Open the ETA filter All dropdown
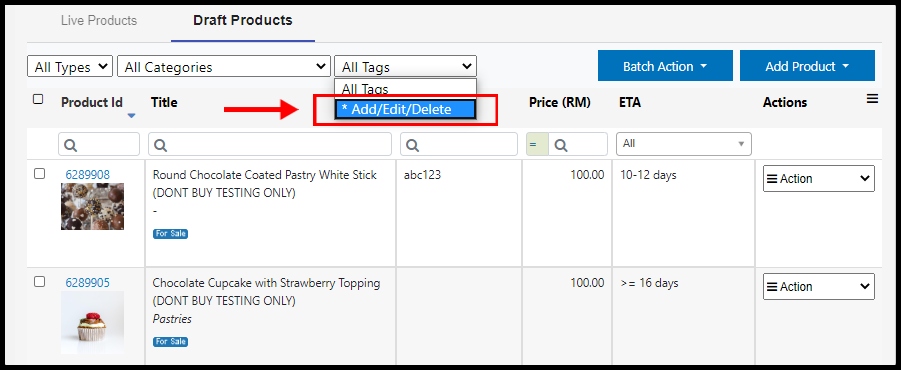 pyautogui.click(x=684, y=144)
